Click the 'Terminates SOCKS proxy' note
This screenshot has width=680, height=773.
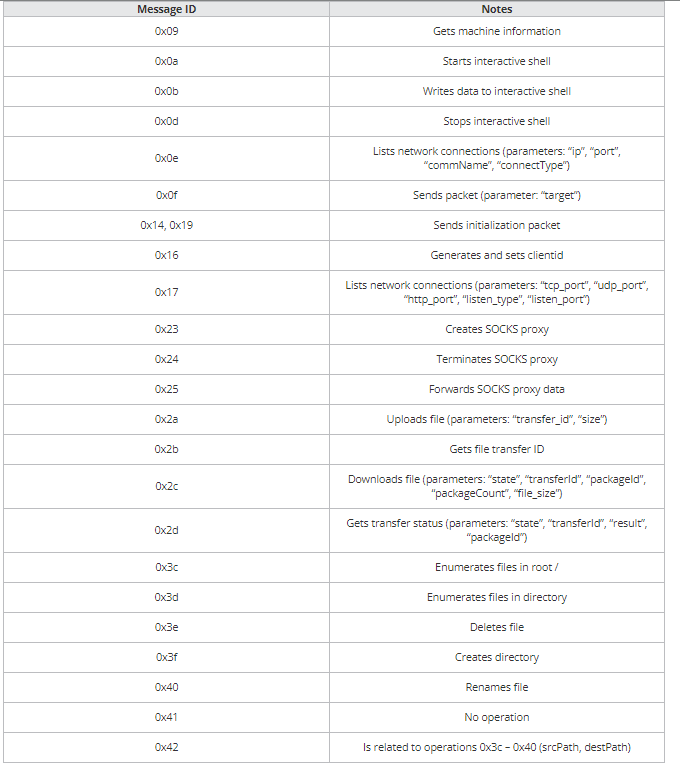(497, 360)
